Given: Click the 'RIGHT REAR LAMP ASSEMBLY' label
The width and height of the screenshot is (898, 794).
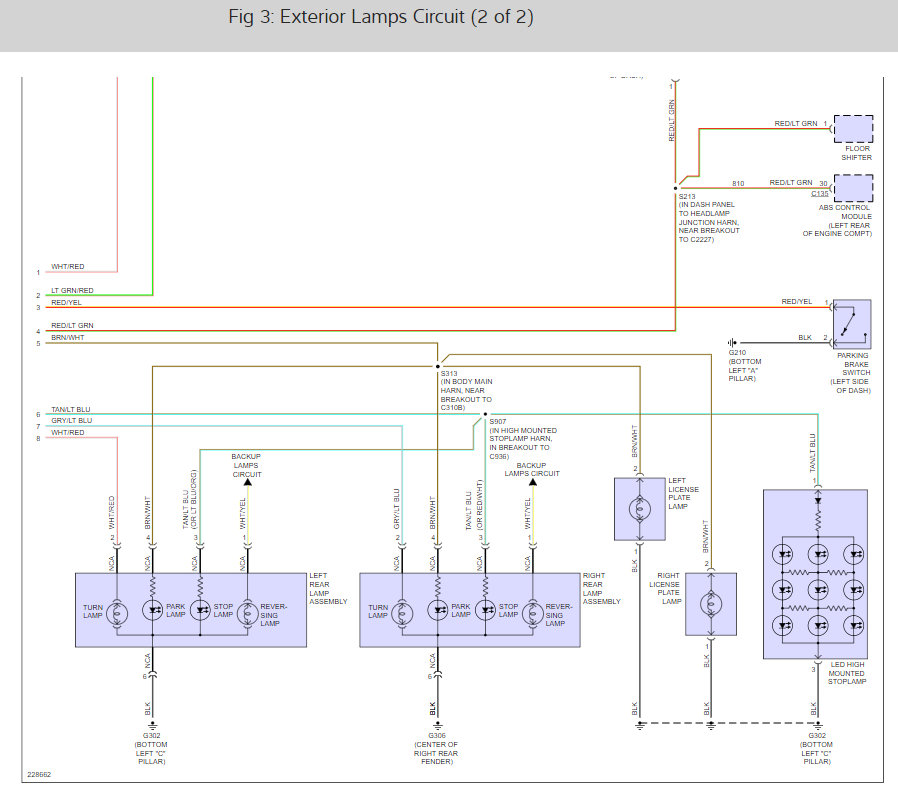Looking at the screenshot, I should point(601,588).
